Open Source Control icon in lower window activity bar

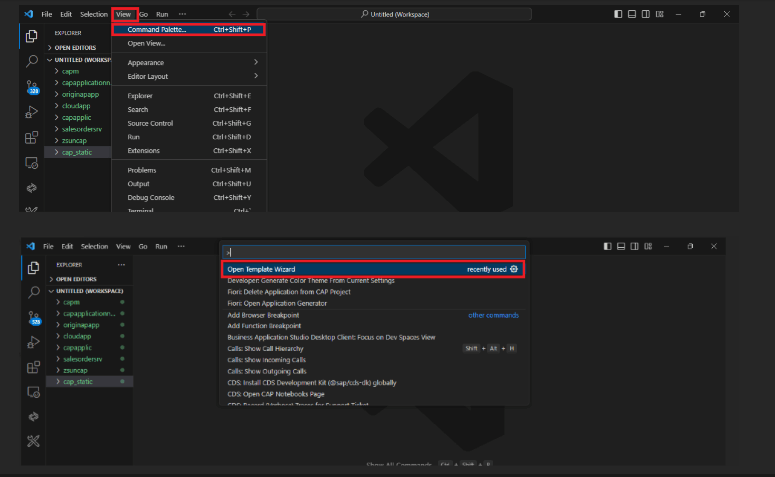pos(34,318)
